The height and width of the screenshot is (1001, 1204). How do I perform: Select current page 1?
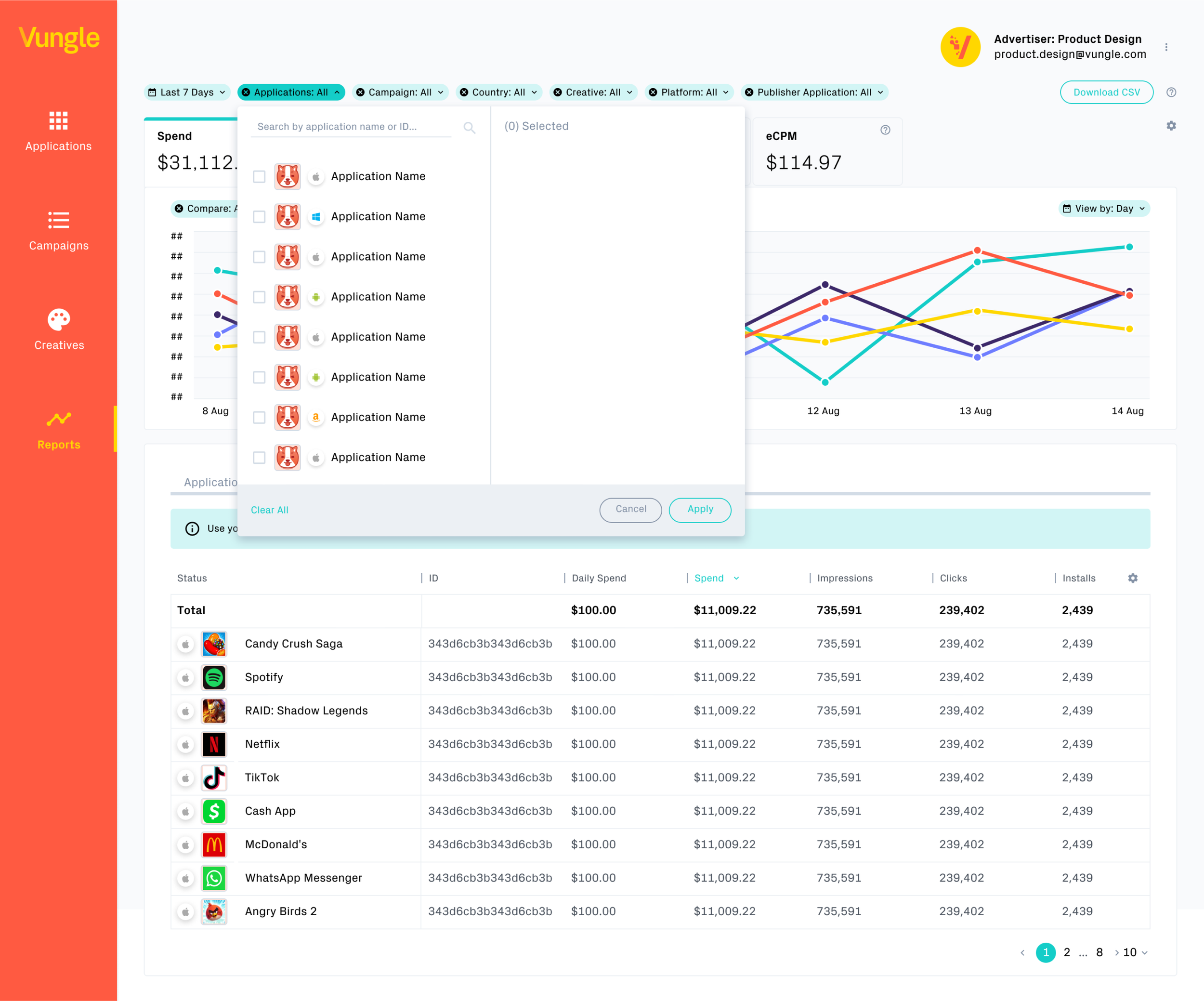(x=1046, y=952)
